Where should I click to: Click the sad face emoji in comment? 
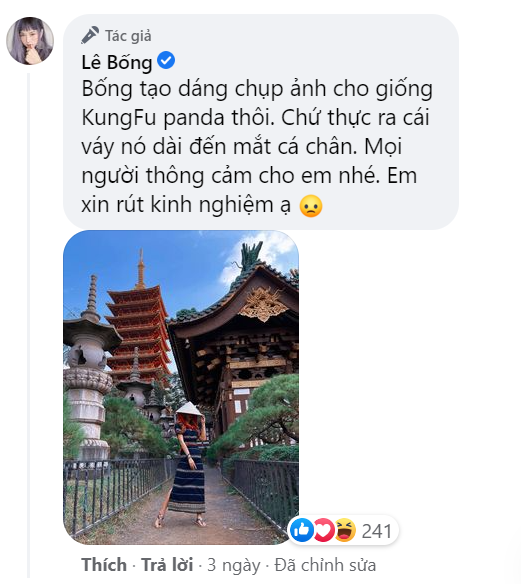[311, 206]
